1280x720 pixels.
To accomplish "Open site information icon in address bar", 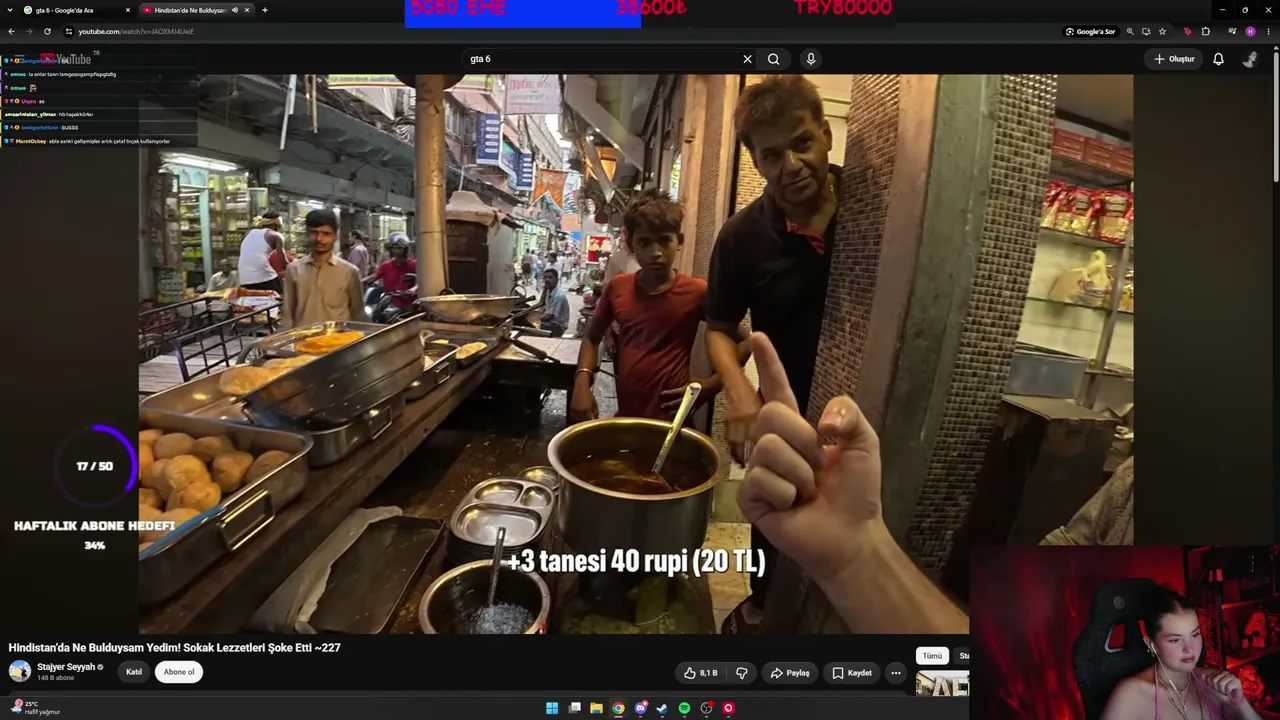I will pyautogui.click(x=68, y=31).
